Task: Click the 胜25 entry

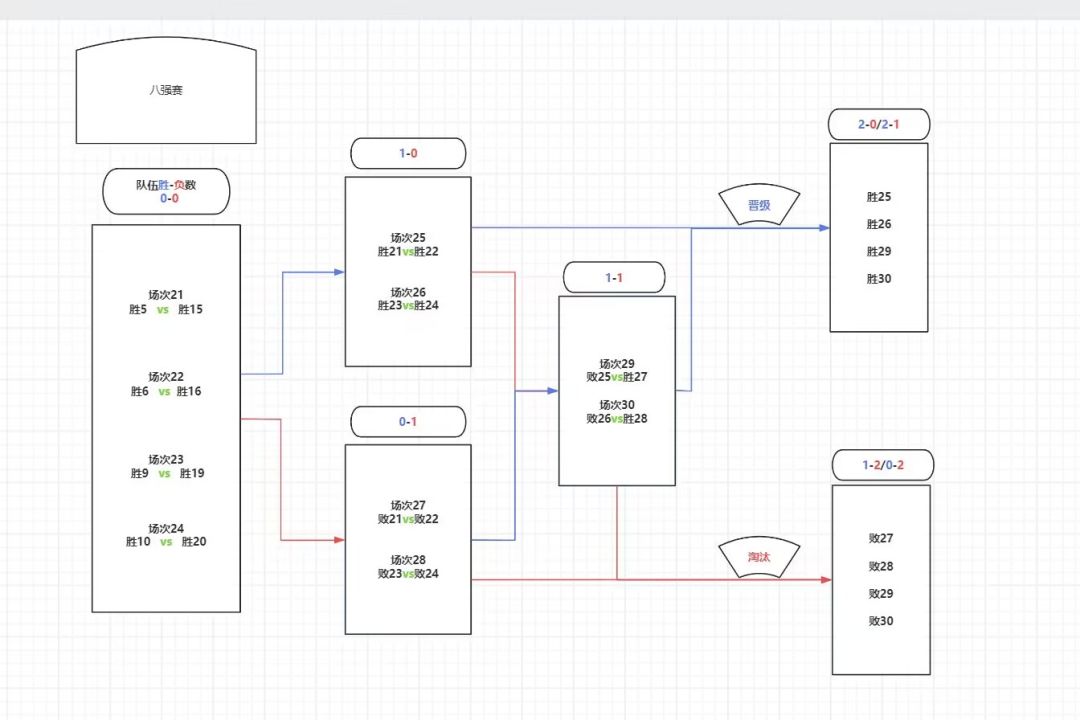Action: [x=879, y=197]
